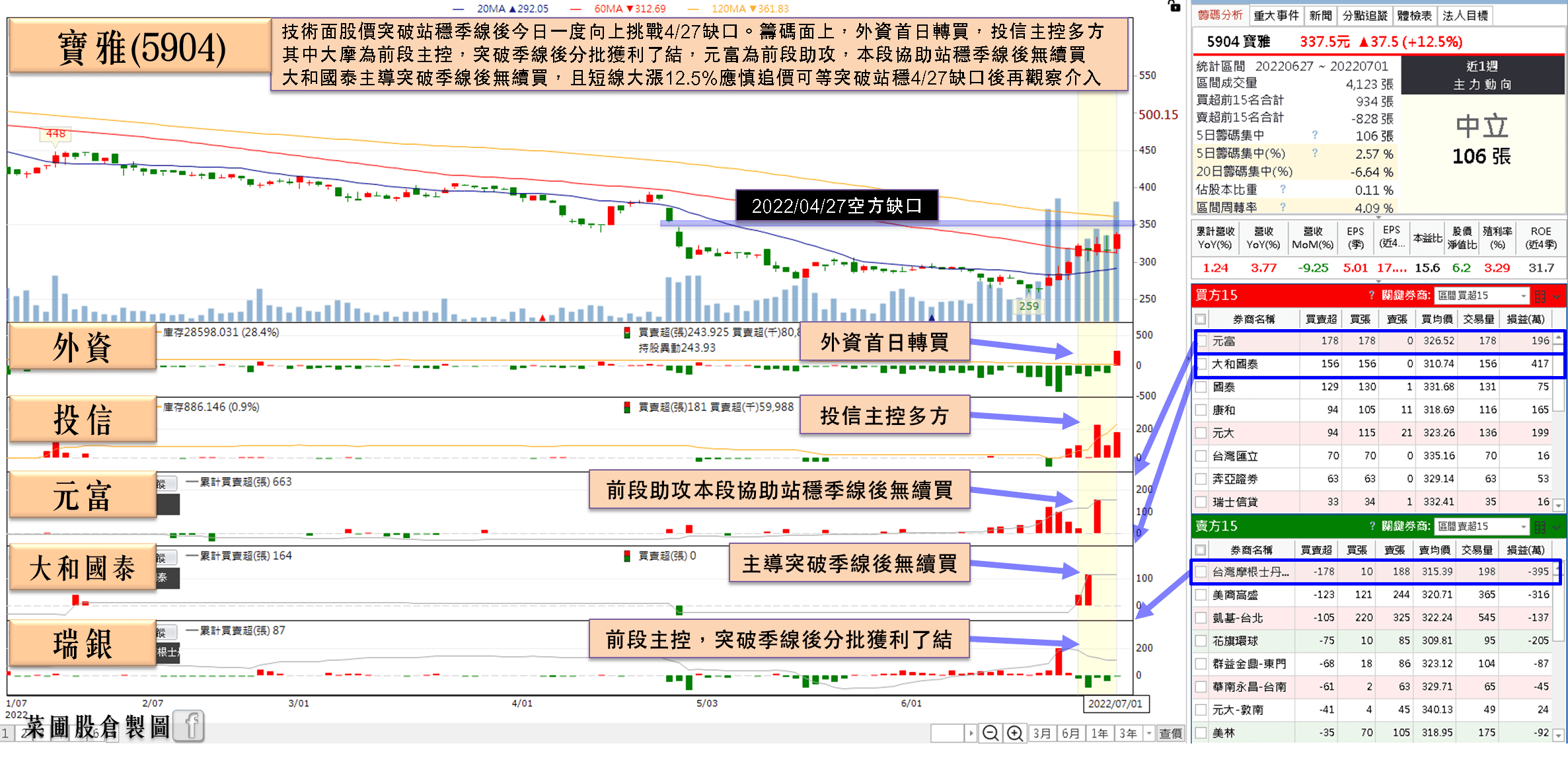The width and height of the screenshot is (1568, 762).
Task: Zoom in the price chart
Action: [1014, 733]
